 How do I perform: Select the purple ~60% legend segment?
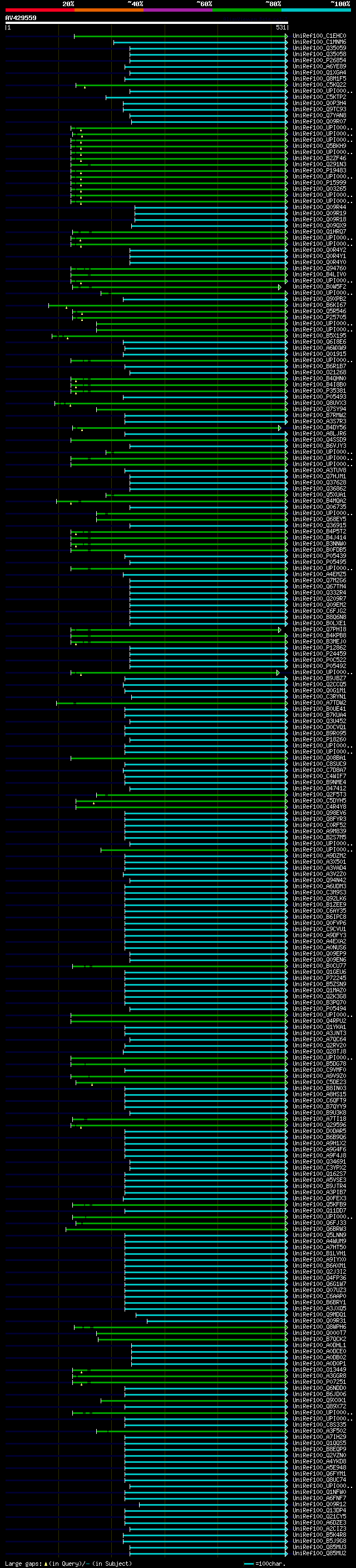177,10
